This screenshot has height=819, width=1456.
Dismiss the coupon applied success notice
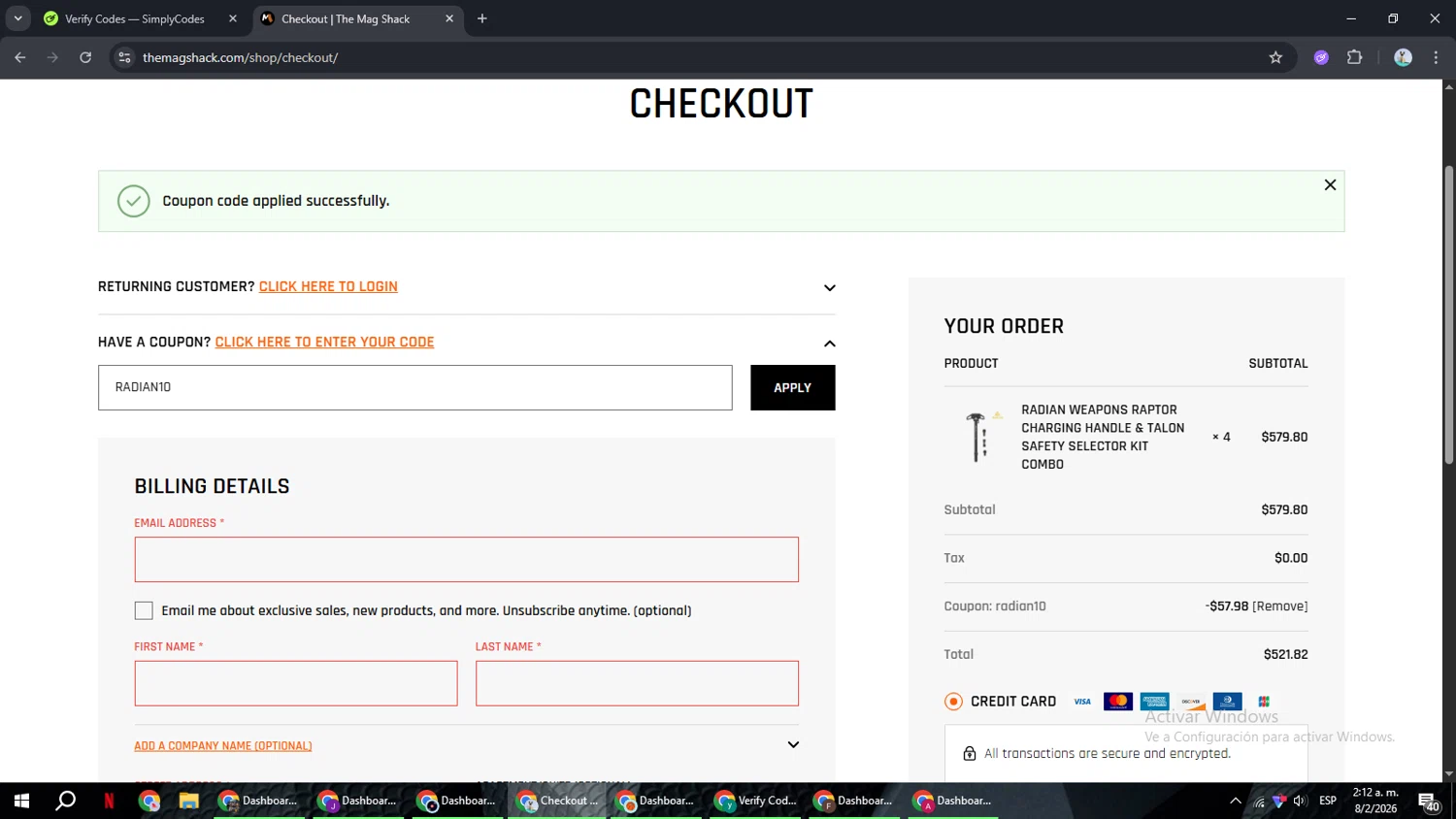pos(1330,184)
